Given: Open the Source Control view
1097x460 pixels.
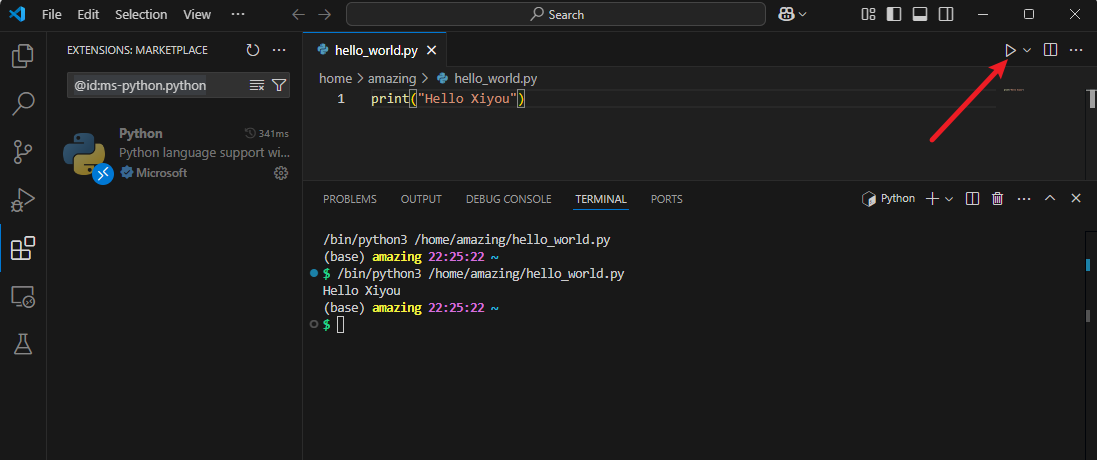Looking at the screenshot, I should (22, 151).
